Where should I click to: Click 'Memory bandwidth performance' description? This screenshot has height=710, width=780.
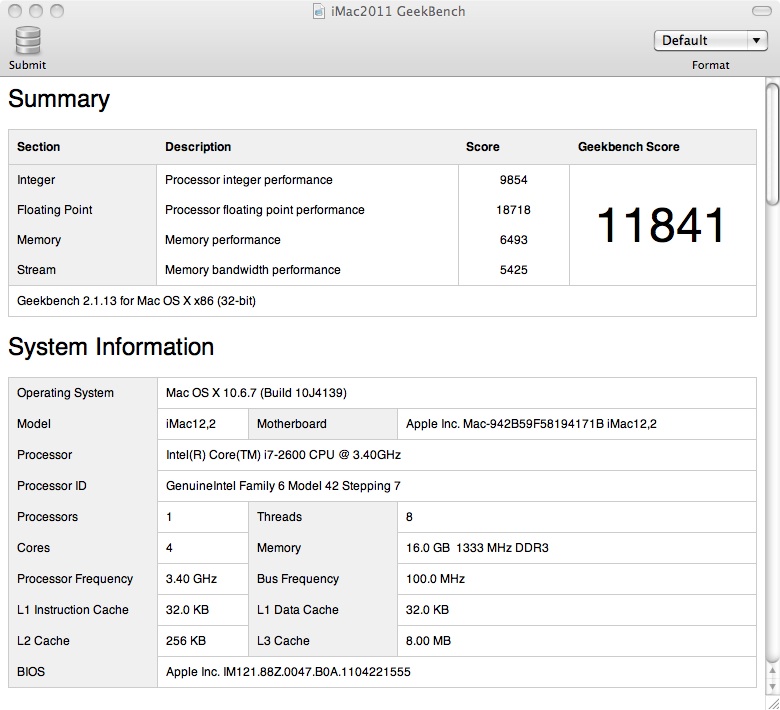pyautogui.click(x=253, y=270)
